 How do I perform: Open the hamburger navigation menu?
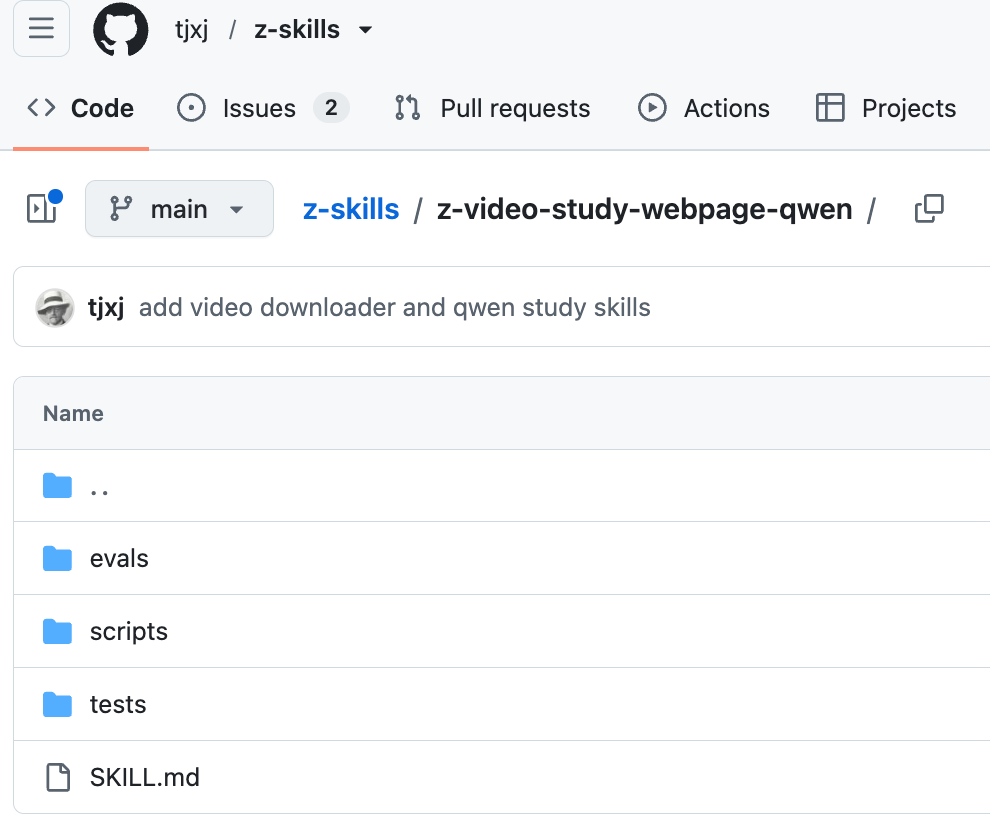point(41,28)
